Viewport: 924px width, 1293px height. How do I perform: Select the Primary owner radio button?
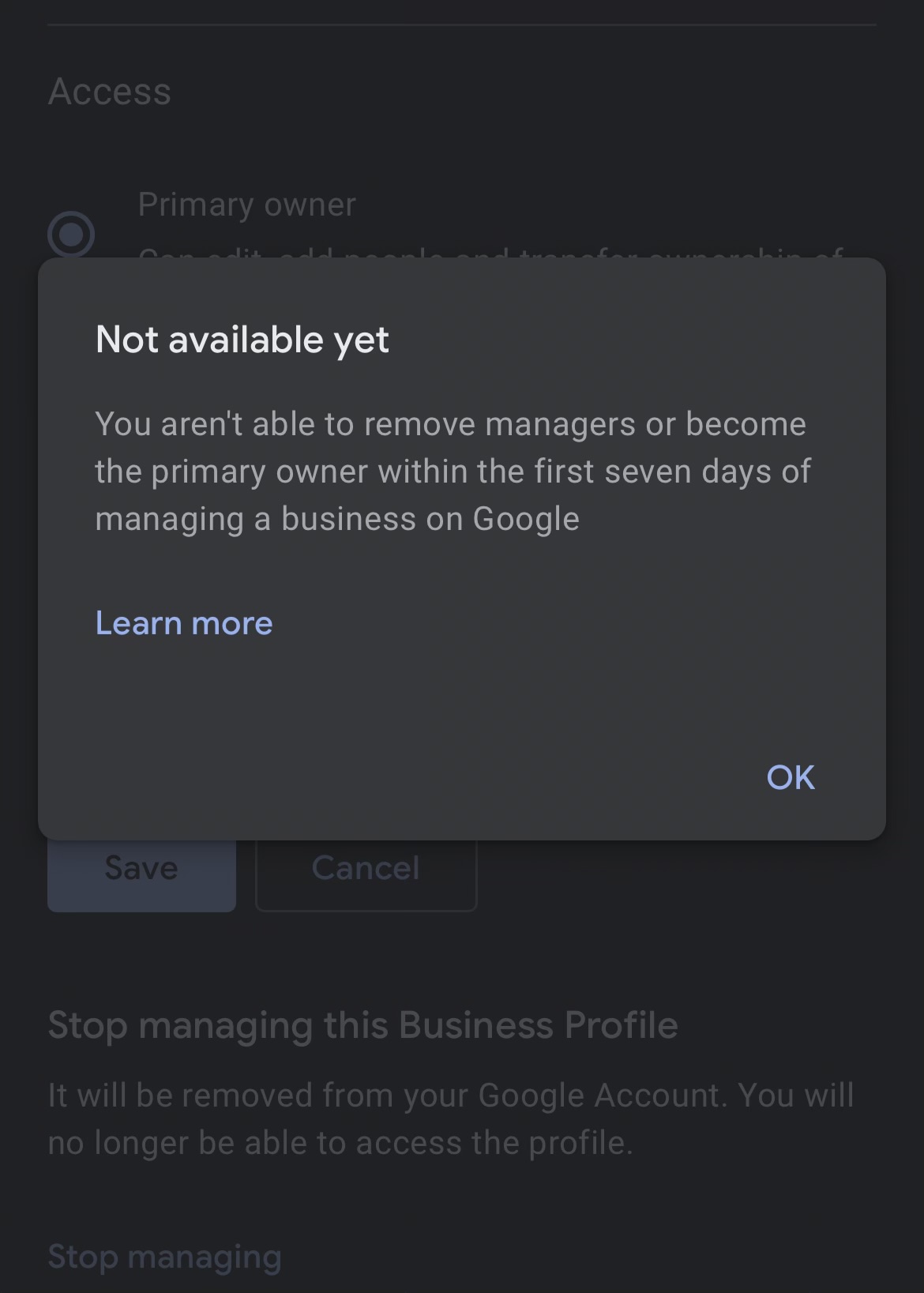coord(71,235)
